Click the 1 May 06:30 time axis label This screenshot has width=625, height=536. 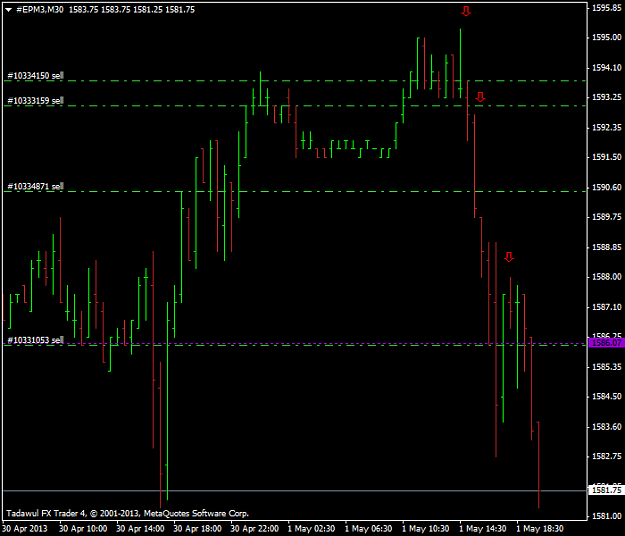click(x=368, y=529)
